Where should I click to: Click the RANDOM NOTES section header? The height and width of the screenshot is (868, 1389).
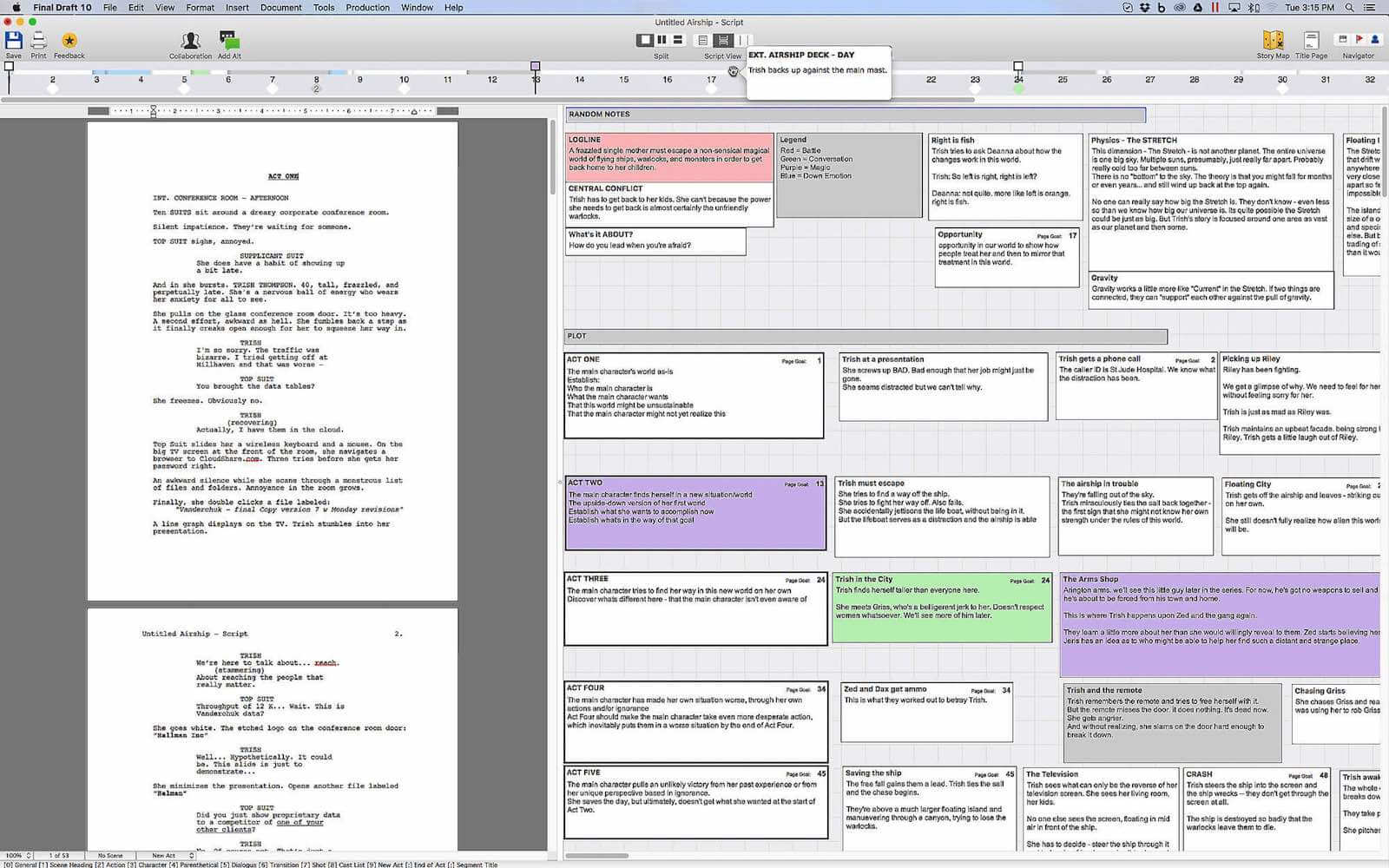point(855,115)
